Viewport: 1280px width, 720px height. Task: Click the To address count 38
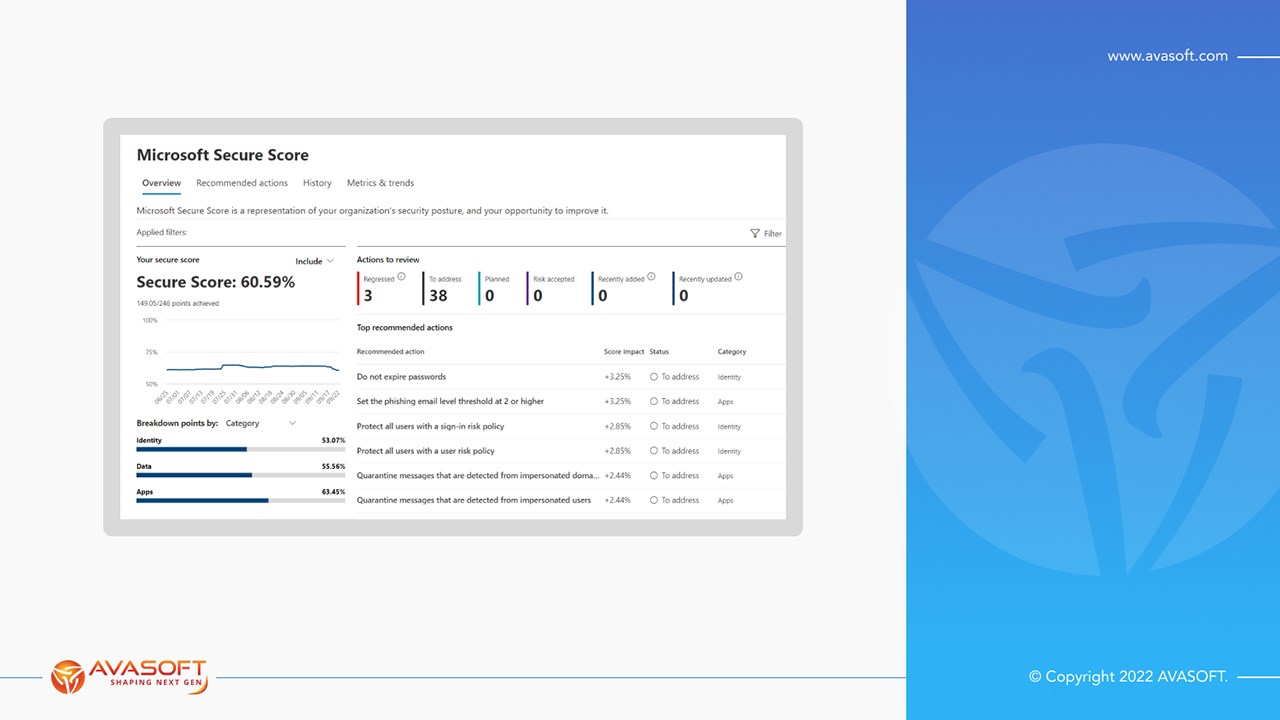(438, 296)
